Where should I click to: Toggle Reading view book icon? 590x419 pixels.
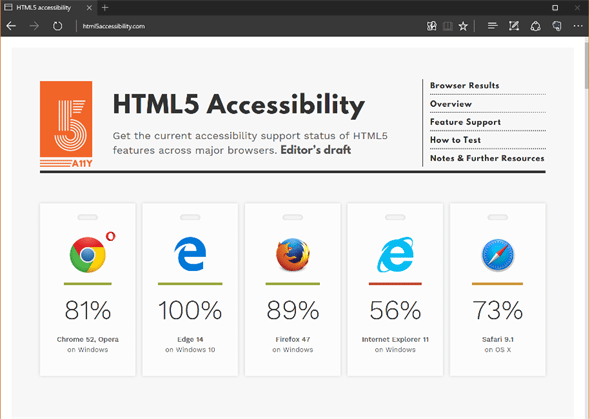coord(447,26)
